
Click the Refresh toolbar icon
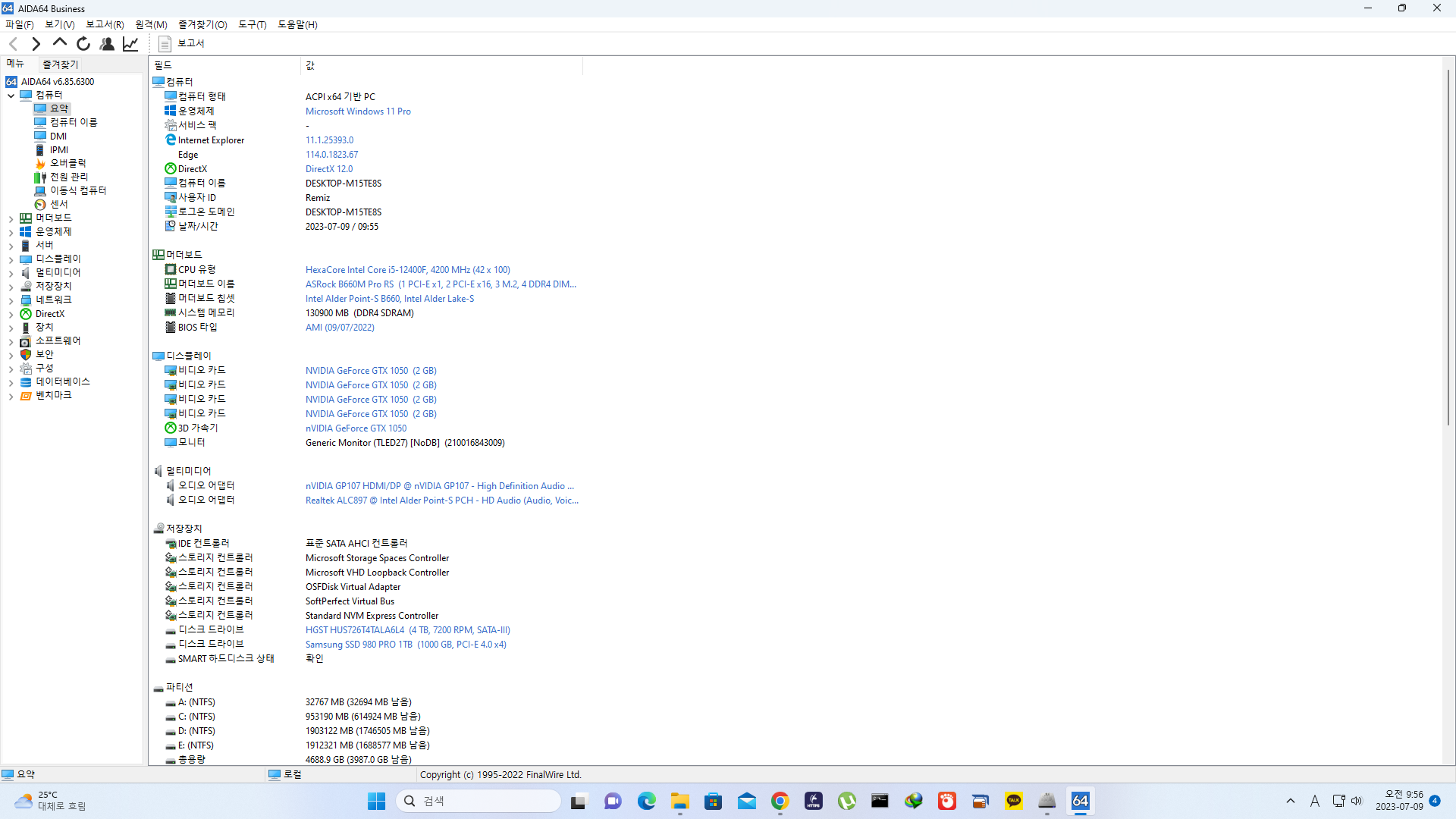pos(83,44)
